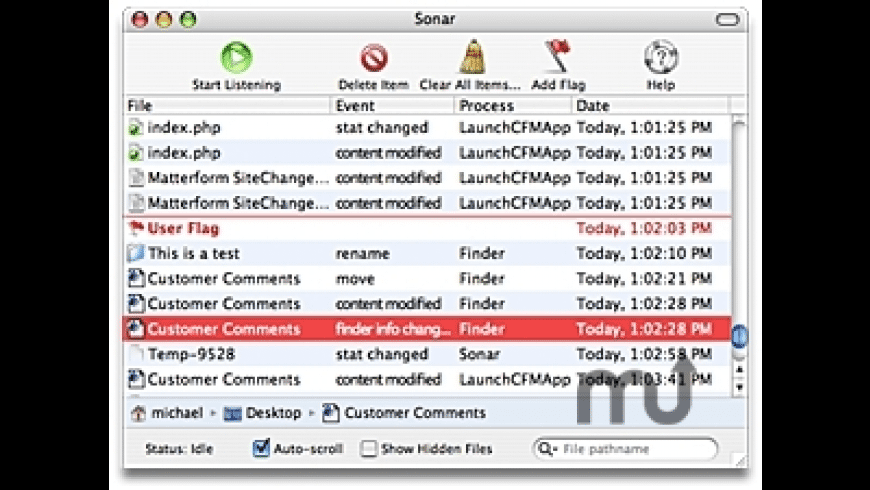This screenshot has width=870, height=490.
Task: Click the document icon of Temp-9528
Action: pyautogui.click(x=136, y=354)
